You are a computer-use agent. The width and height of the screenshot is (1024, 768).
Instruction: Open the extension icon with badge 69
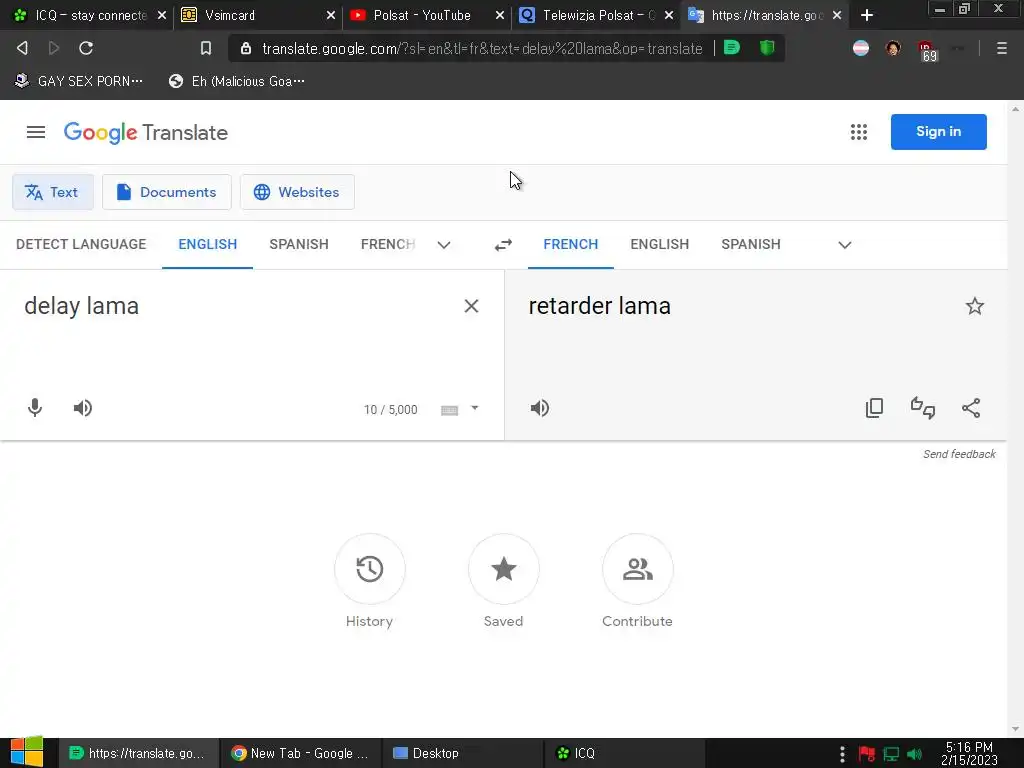pos(927,50)
